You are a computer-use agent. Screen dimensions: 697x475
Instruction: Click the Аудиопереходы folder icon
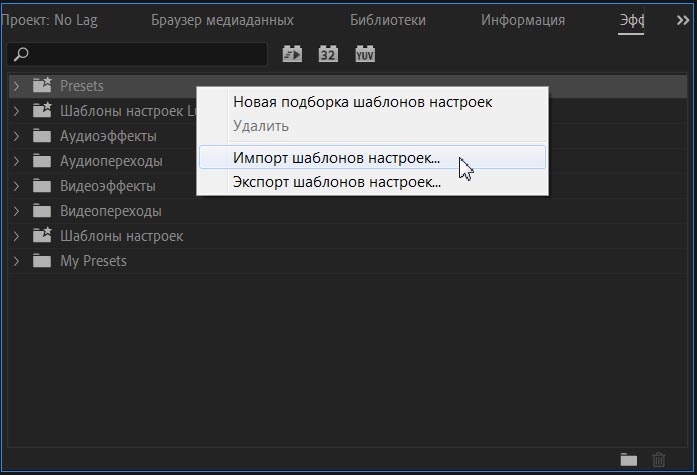click(x=42, y=160)
